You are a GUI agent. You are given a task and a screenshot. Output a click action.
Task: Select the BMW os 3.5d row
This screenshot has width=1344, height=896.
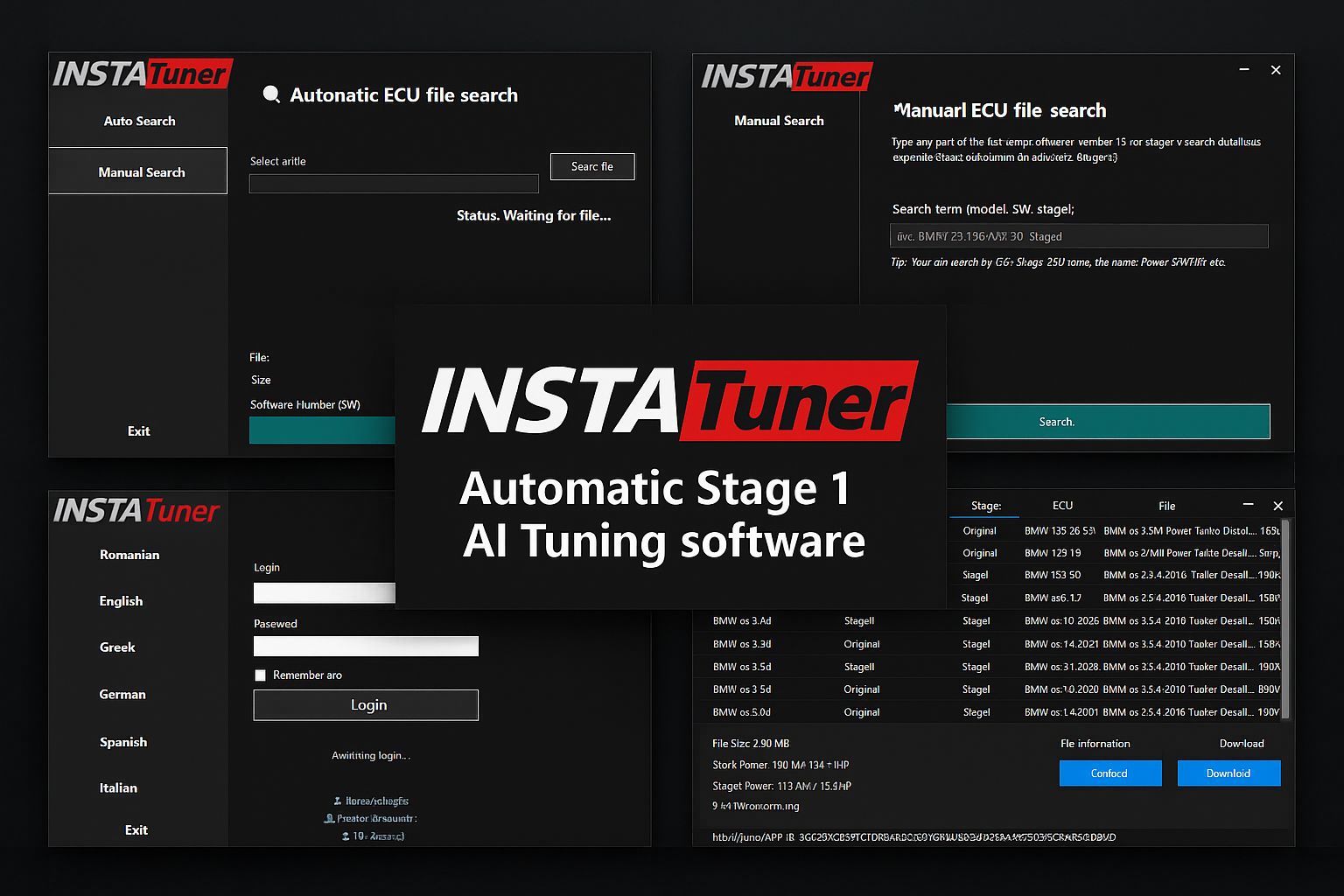[x=989, y=667]
